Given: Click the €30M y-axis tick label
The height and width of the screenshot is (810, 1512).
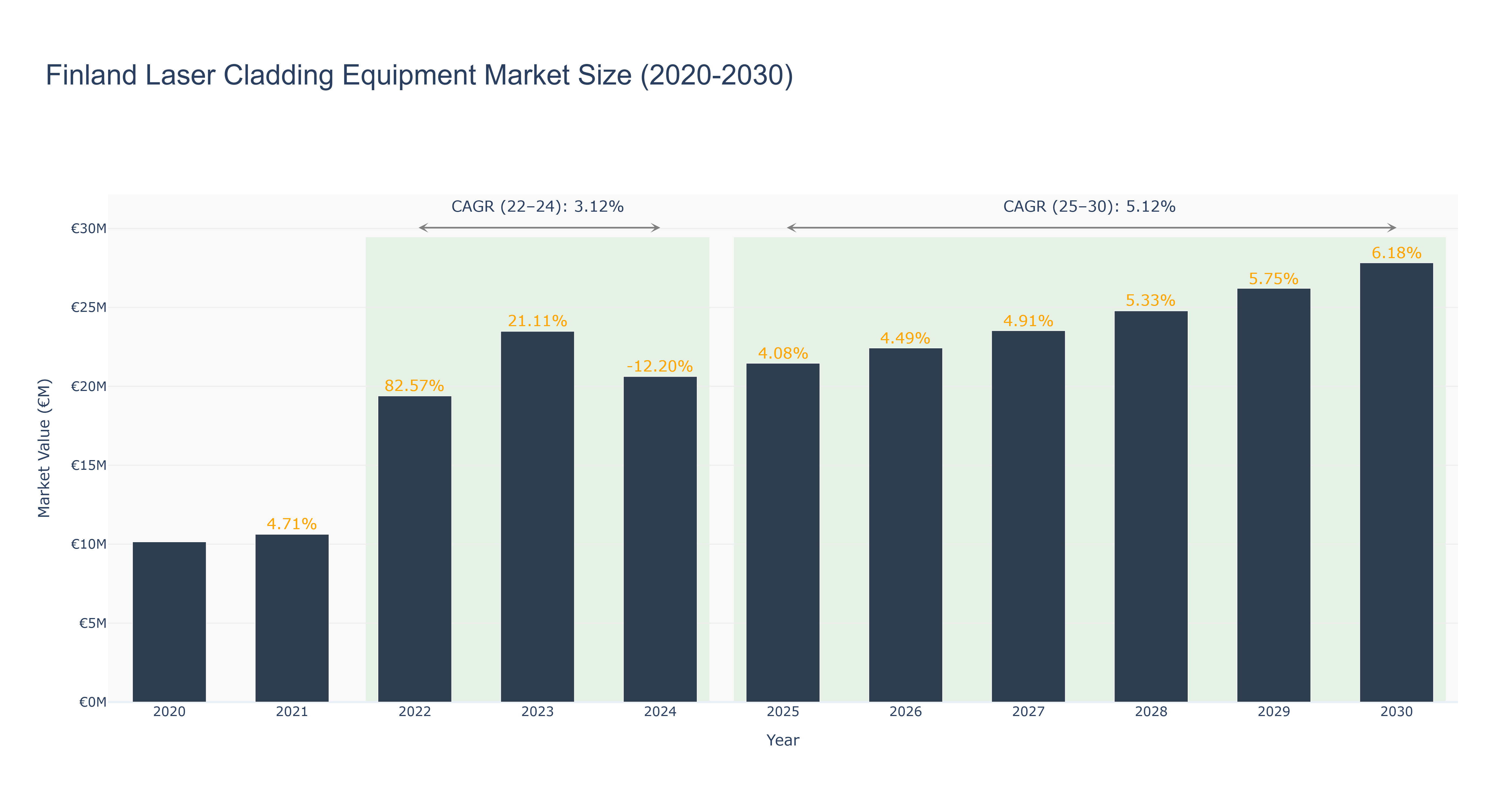Looking at the screenshot, I should pos(89,229).
